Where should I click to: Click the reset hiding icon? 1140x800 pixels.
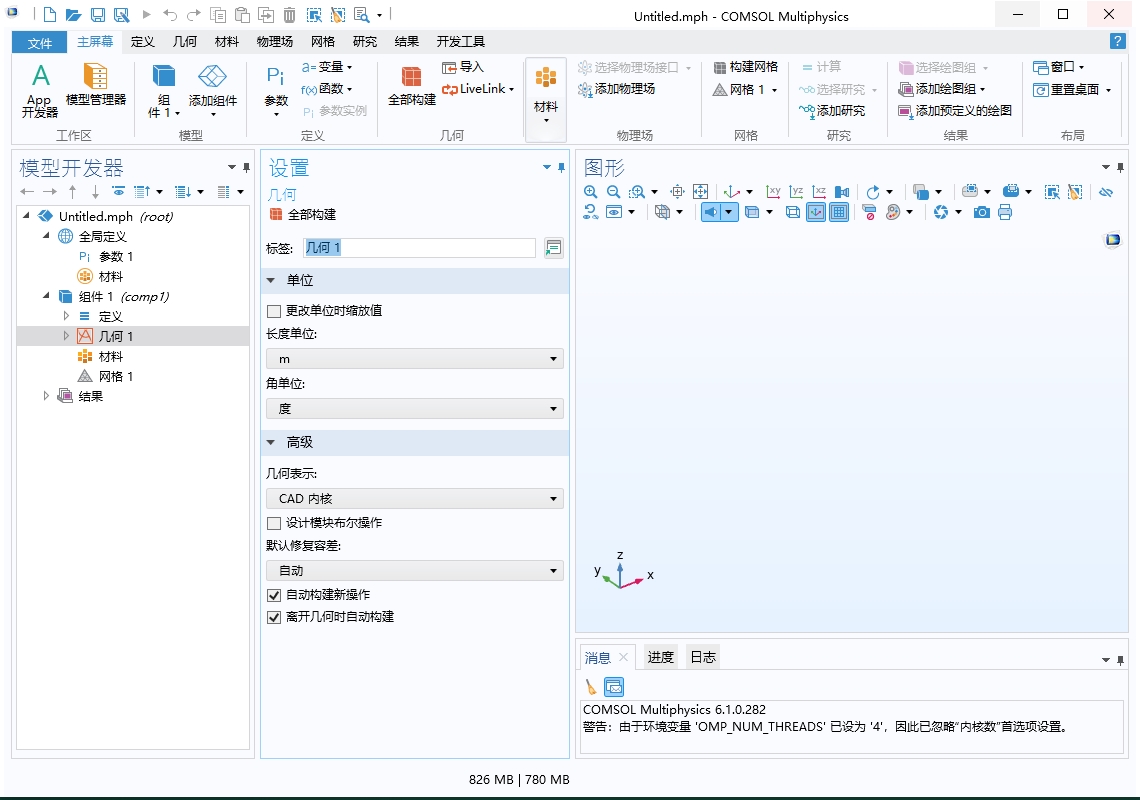tap(590, 212)
